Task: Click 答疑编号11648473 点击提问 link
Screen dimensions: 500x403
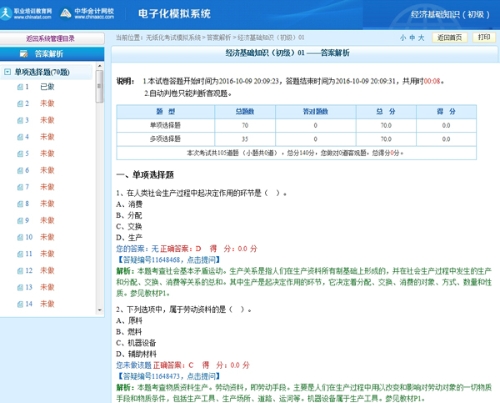Action: (168, 376)
